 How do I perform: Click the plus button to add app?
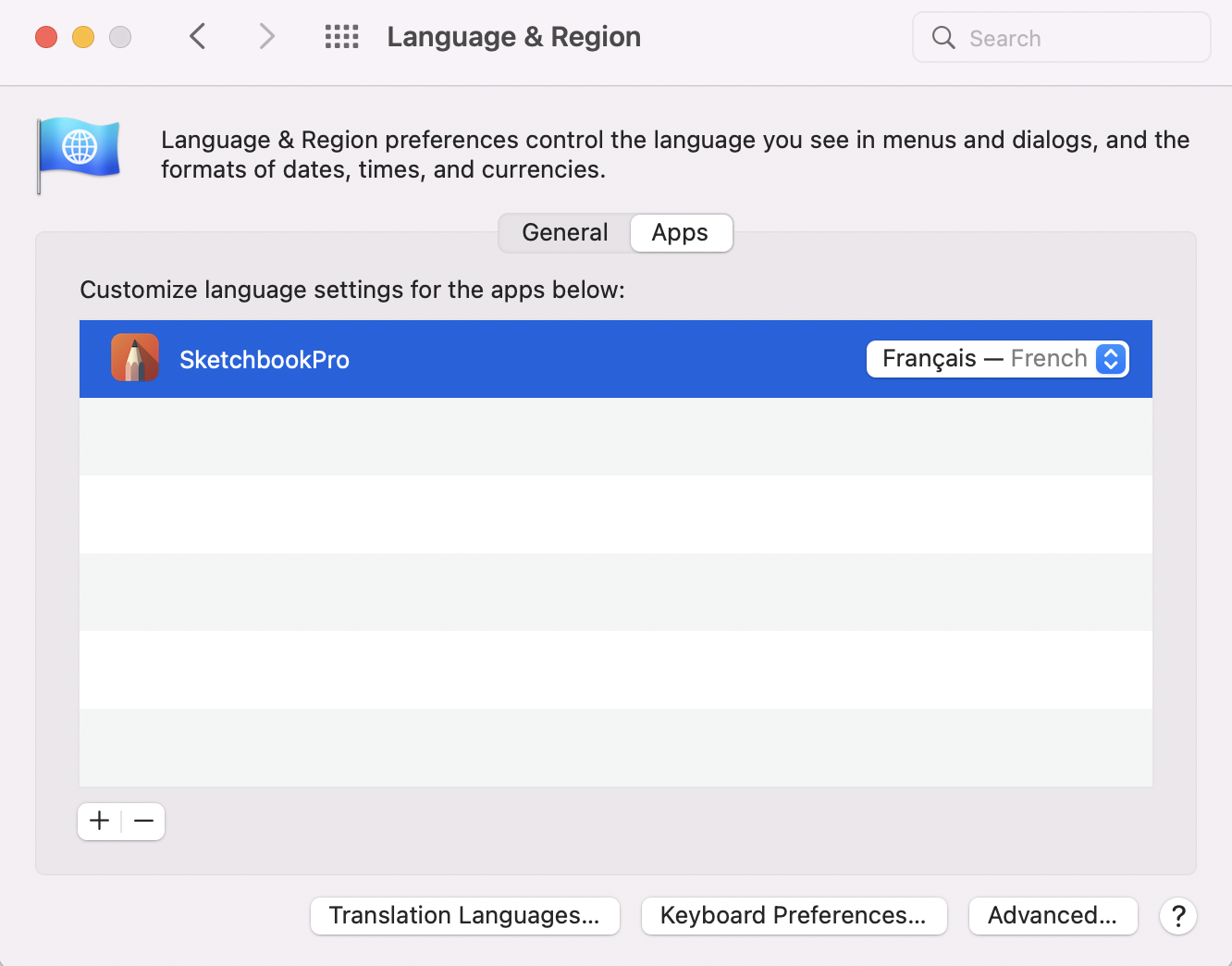tap(100, 821)
